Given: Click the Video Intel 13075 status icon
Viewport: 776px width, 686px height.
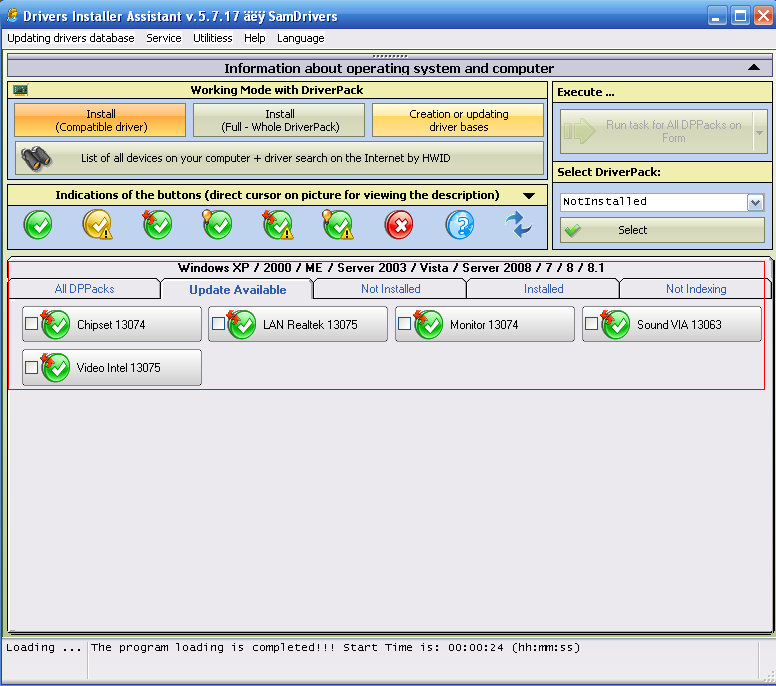Looking at the screenshot, I should tap(55, 367).
